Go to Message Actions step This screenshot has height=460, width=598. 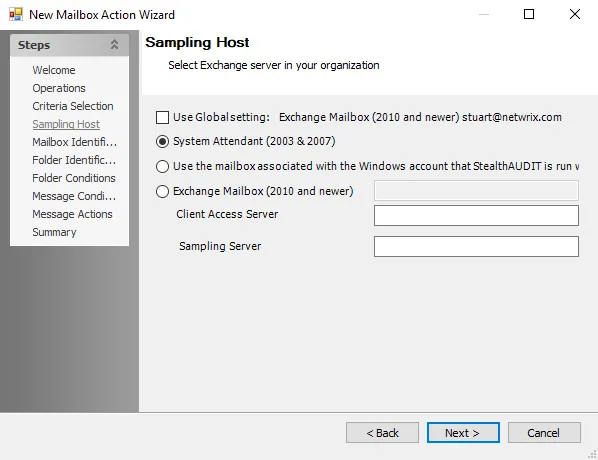coord(72,214)
